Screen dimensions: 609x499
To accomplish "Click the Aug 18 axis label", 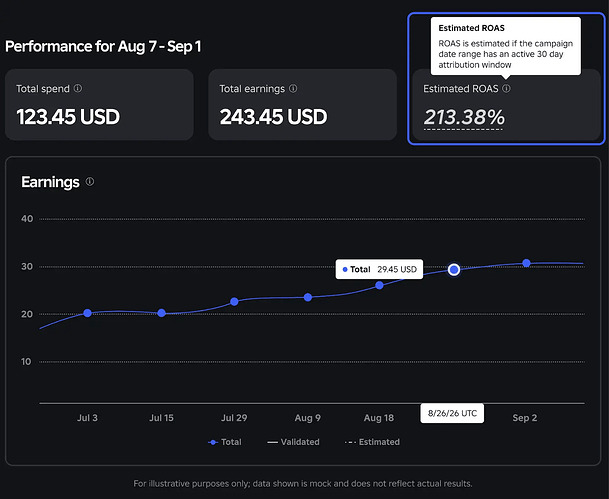I will [x=379, y=418].
